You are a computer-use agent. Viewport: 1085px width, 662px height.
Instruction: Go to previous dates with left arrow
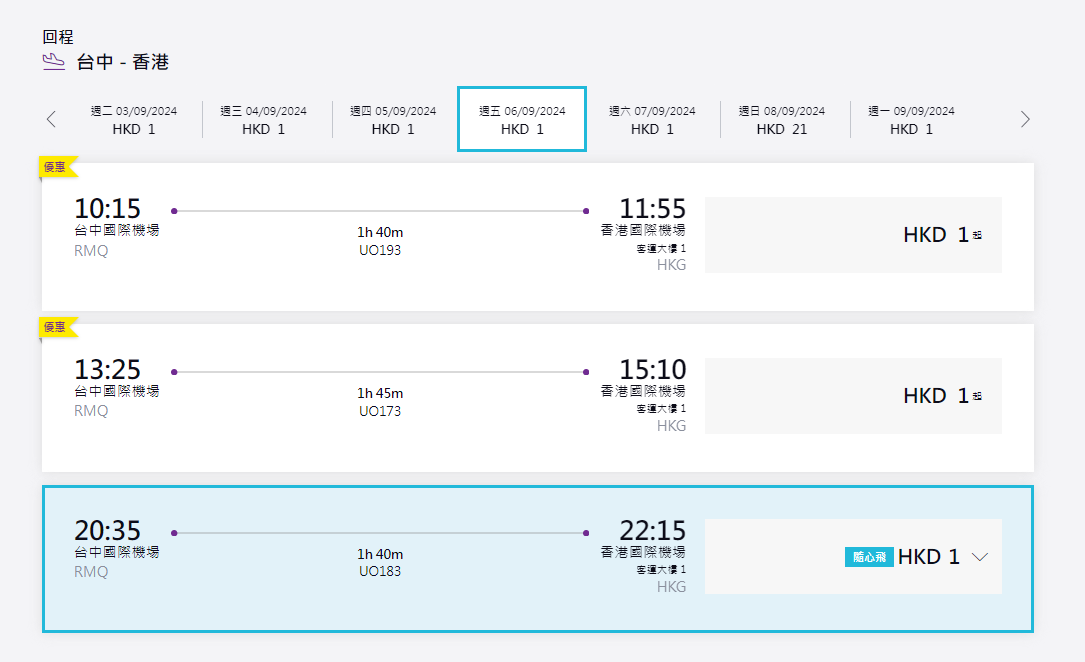click(x=51, y=120)
